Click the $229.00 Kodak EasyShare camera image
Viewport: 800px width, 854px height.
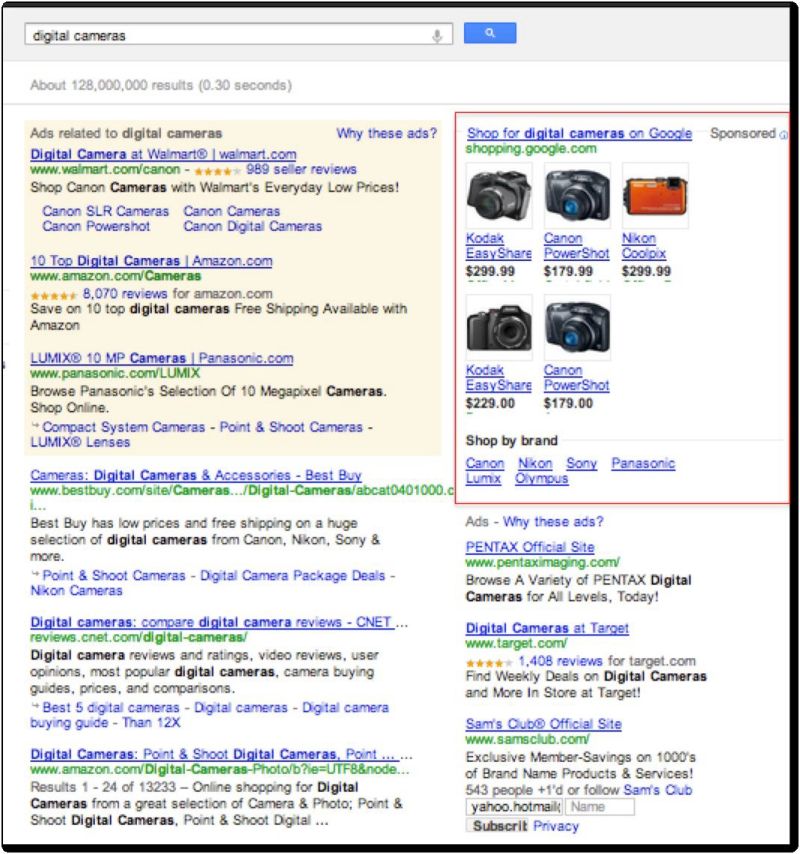pos(498,327)
